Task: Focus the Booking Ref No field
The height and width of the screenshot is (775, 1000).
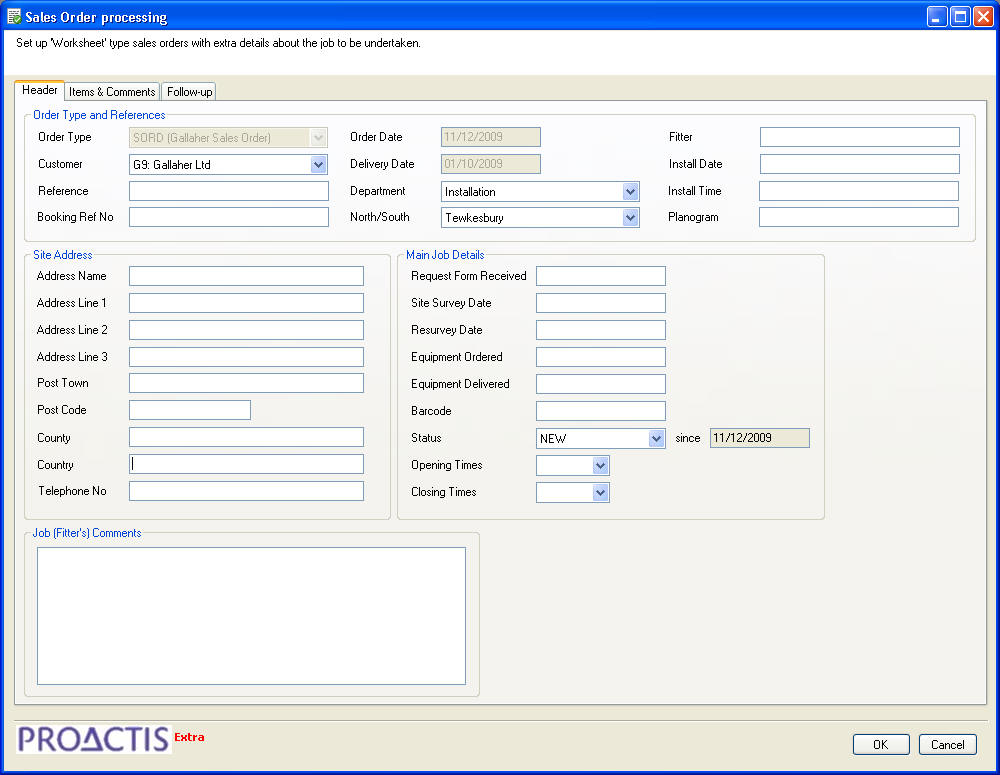Action: 228,217
